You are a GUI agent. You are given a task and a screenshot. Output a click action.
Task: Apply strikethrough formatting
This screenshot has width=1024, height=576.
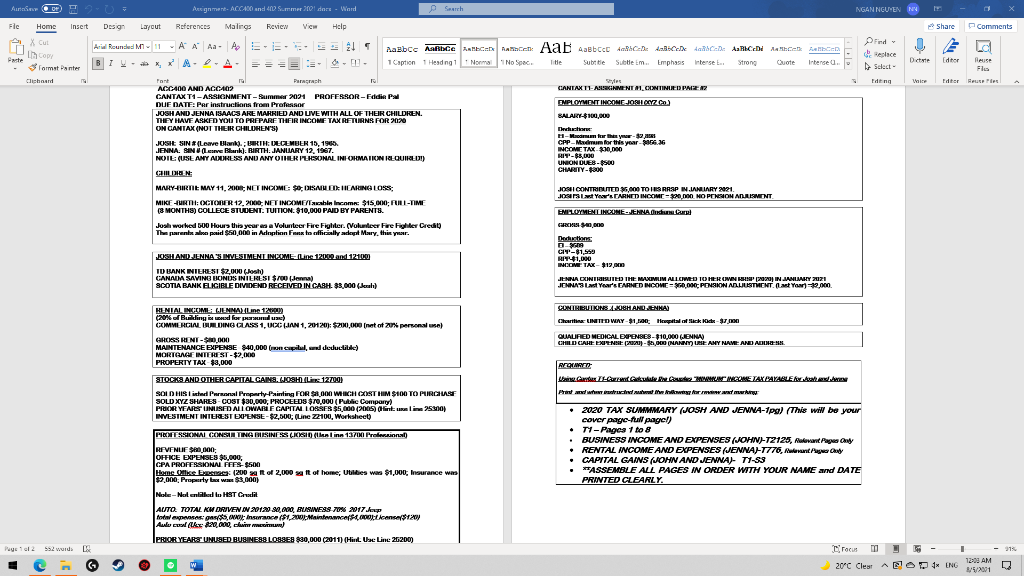(x=145, y=63)
